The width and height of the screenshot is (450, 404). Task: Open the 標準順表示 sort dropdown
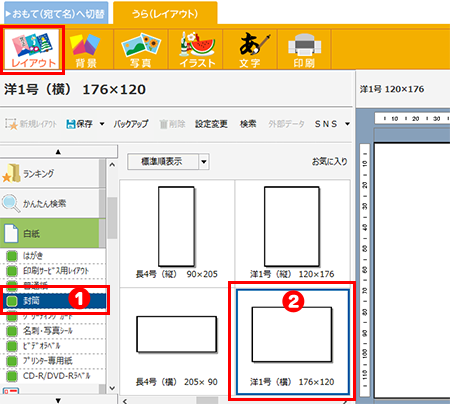pos(168,162)
